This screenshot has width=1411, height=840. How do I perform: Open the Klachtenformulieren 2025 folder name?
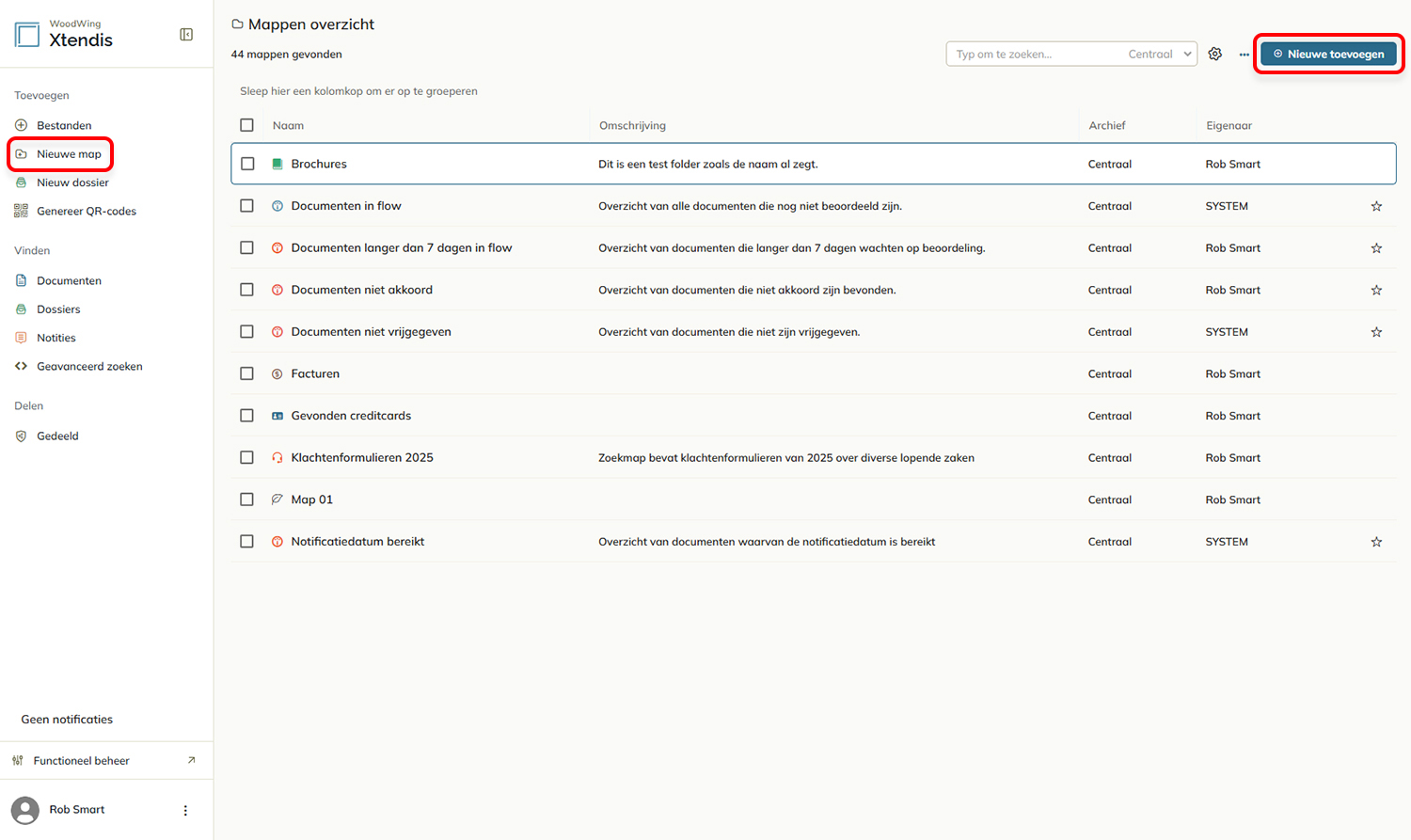362,458
